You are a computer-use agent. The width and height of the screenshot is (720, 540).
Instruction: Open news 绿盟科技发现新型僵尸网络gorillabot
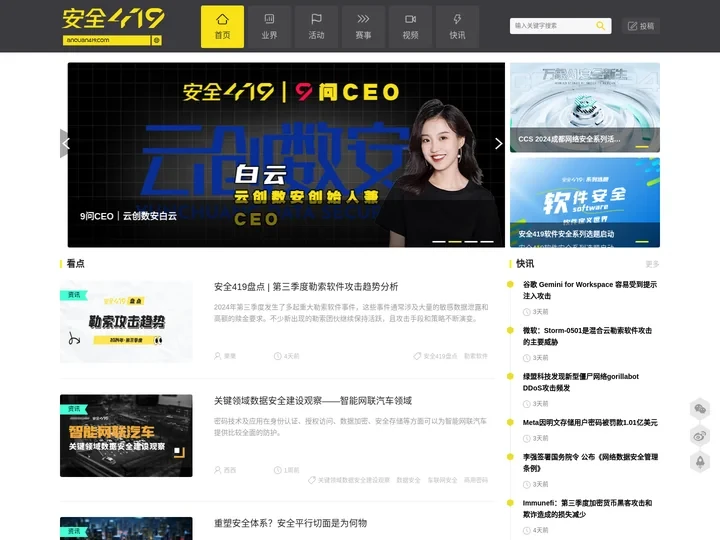tap(581, 382)
